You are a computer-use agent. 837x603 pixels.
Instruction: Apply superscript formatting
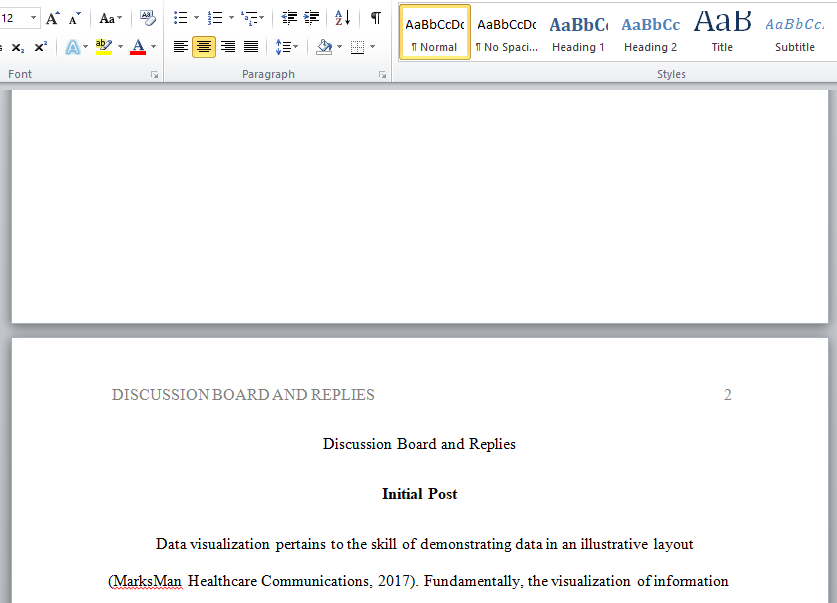click(x=41, y=47)
